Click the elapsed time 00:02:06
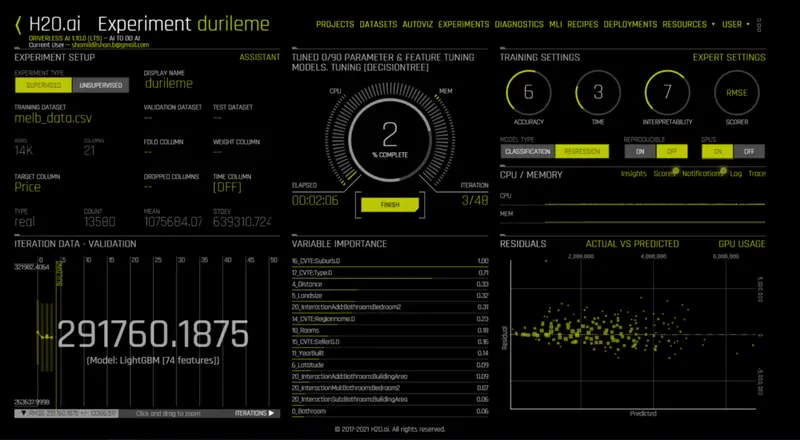800x440 pixels. (x=315, y=201)
